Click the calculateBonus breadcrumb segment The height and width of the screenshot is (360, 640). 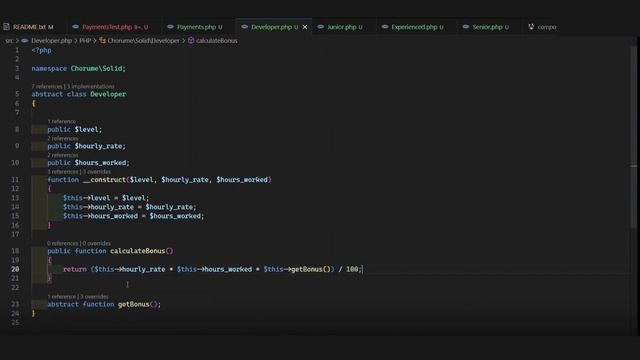[216, 40]
